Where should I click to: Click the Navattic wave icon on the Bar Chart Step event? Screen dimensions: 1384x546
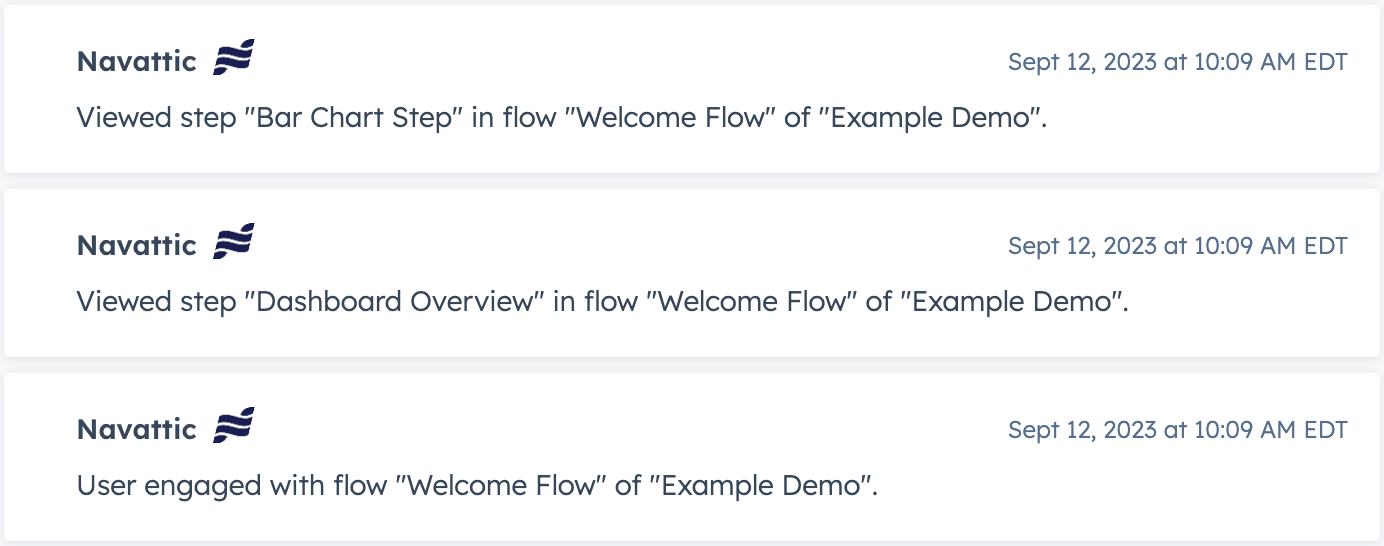[234, 58]
